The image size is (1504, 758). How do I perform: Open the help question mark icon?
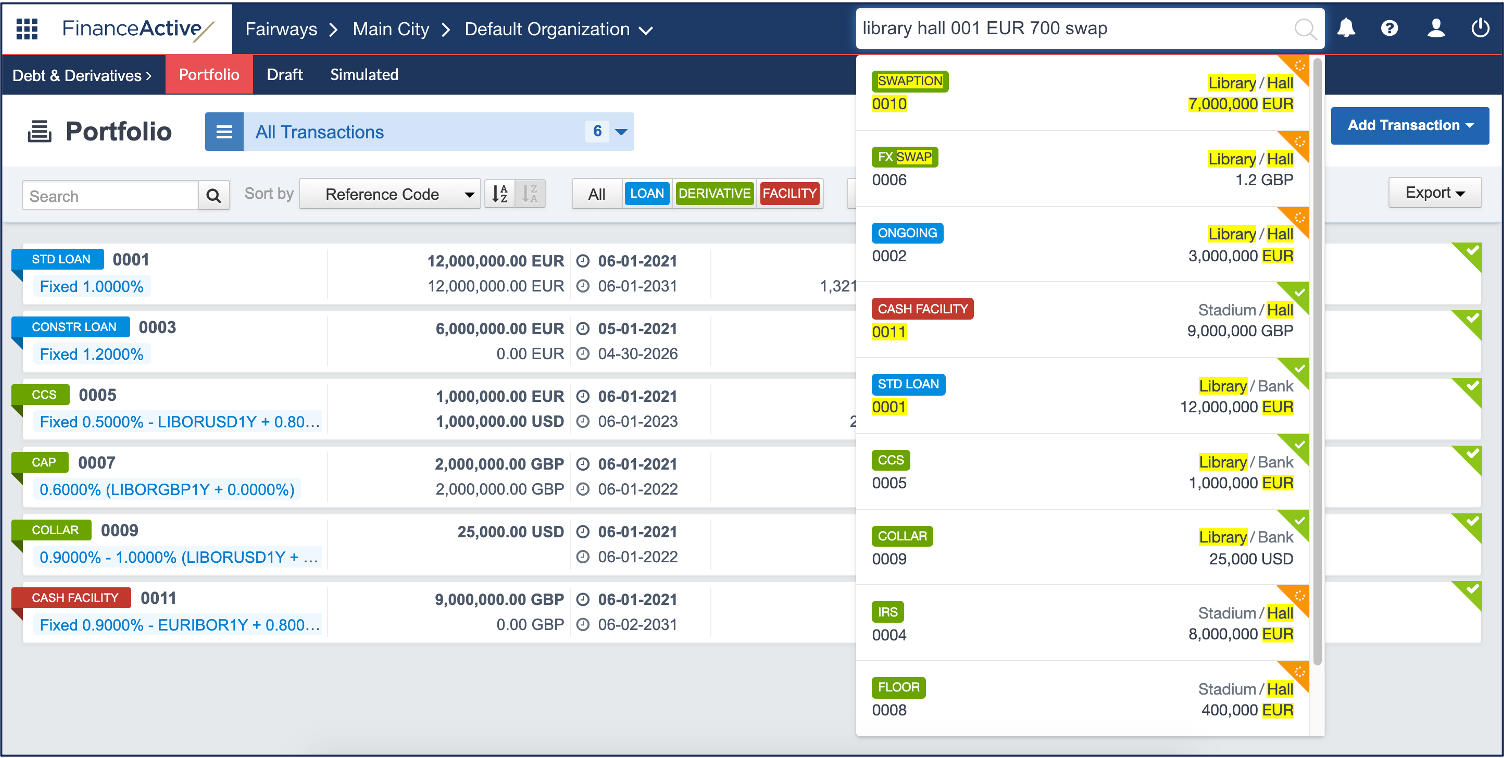1390,29
